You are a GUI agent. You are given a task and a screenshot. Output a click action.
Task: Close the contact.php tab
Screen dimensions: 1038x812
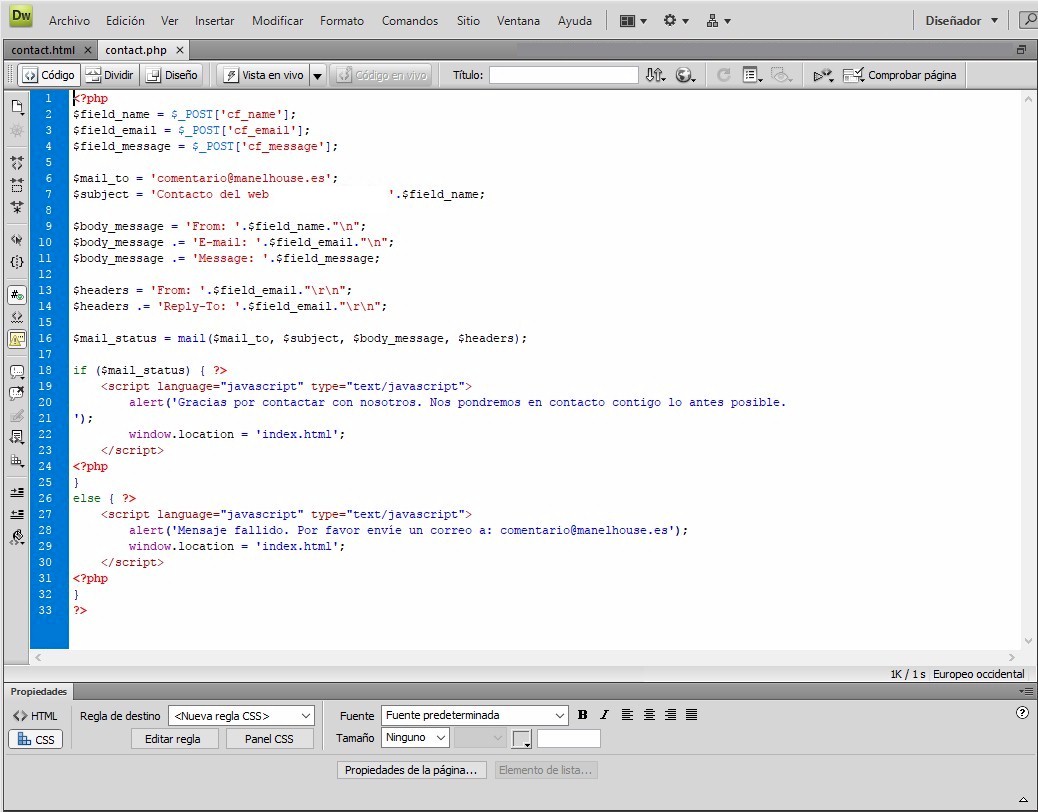click(179, 50)
